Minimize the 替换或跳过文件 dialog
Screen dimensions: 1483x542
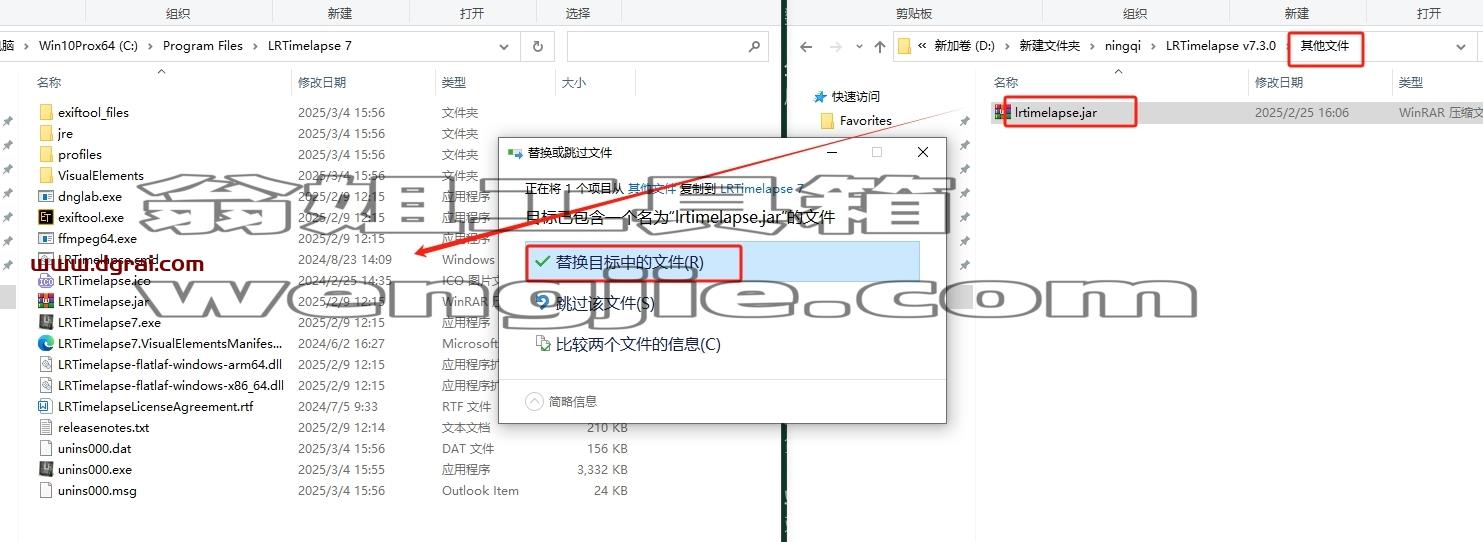point(831,152)
